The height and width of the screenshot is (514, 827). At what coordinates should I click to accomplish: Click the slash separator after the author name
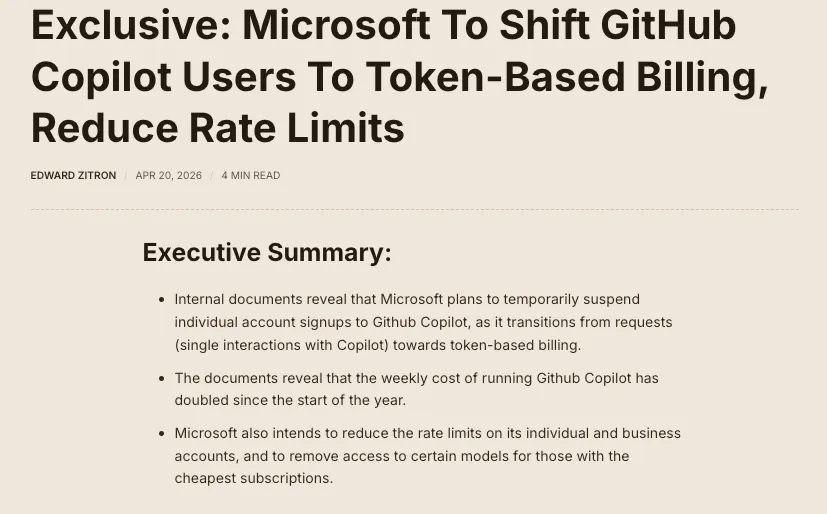[x=126, y=176]
